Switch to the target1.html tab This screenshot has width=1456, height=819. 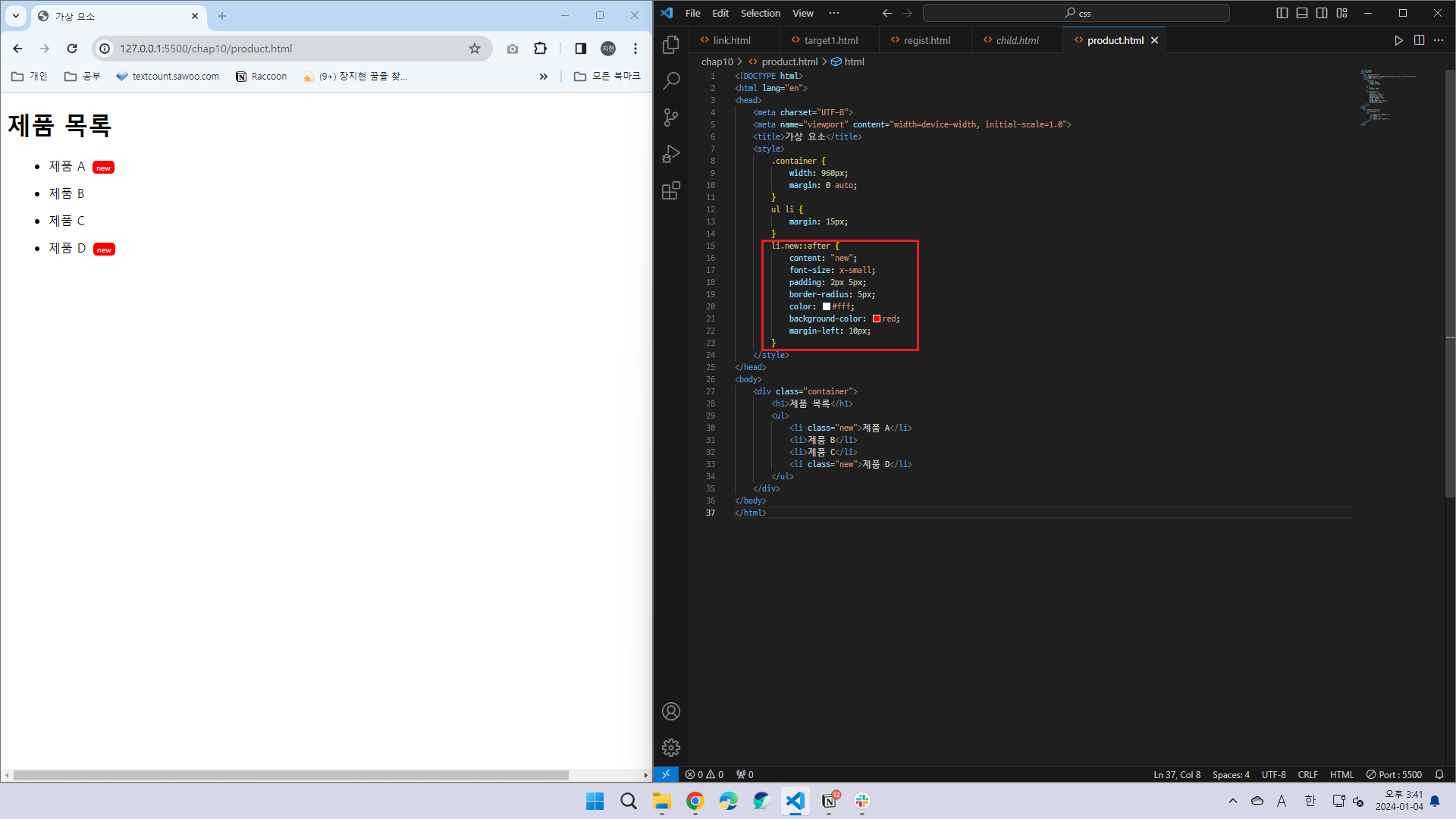(x=830, y=40)
